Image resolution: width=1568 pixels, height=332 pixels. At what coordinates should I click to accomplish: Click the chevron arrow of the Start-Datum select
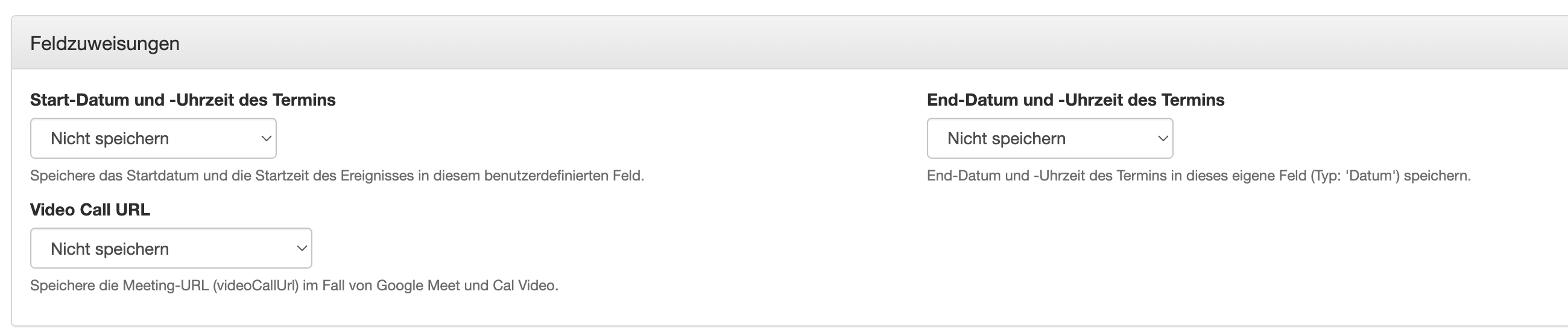coord(266,138)
